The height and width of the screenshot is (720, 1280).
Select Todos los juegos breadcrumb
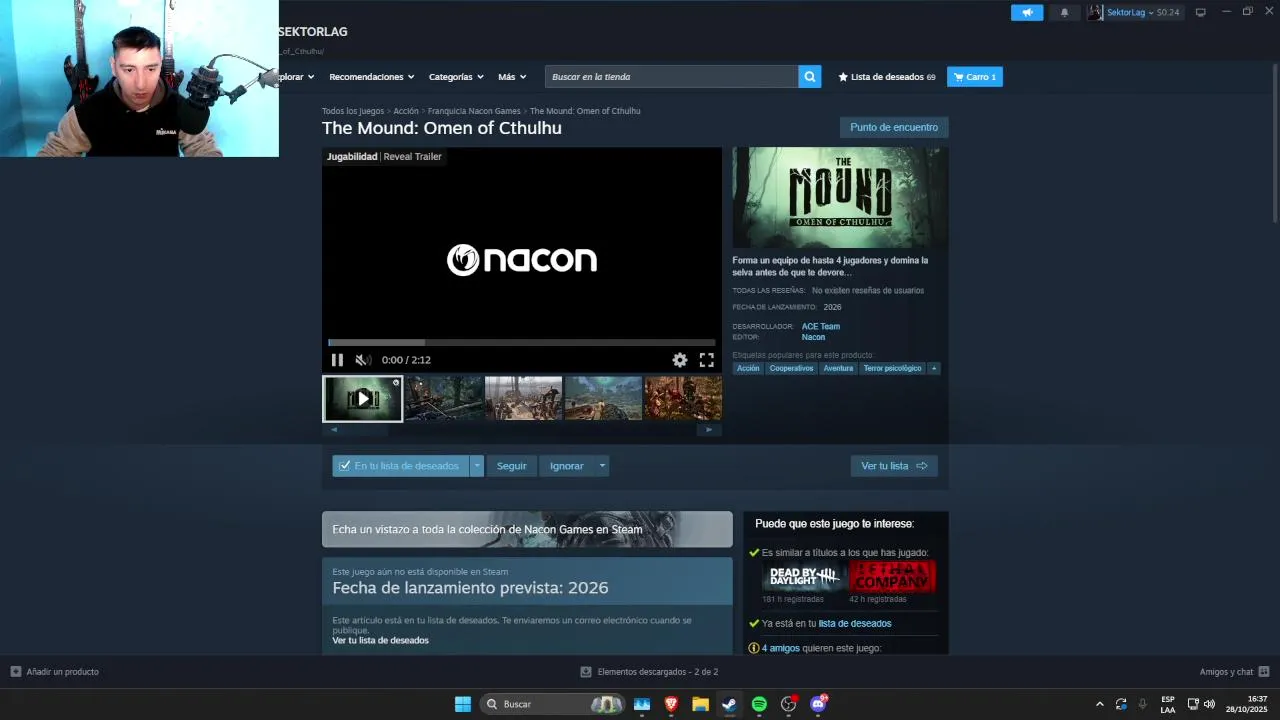(353, 111)
